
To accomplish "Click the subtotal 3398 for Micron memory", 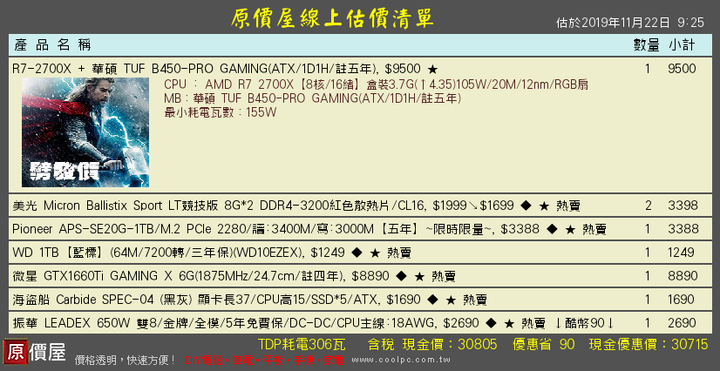I will point(683,205).
